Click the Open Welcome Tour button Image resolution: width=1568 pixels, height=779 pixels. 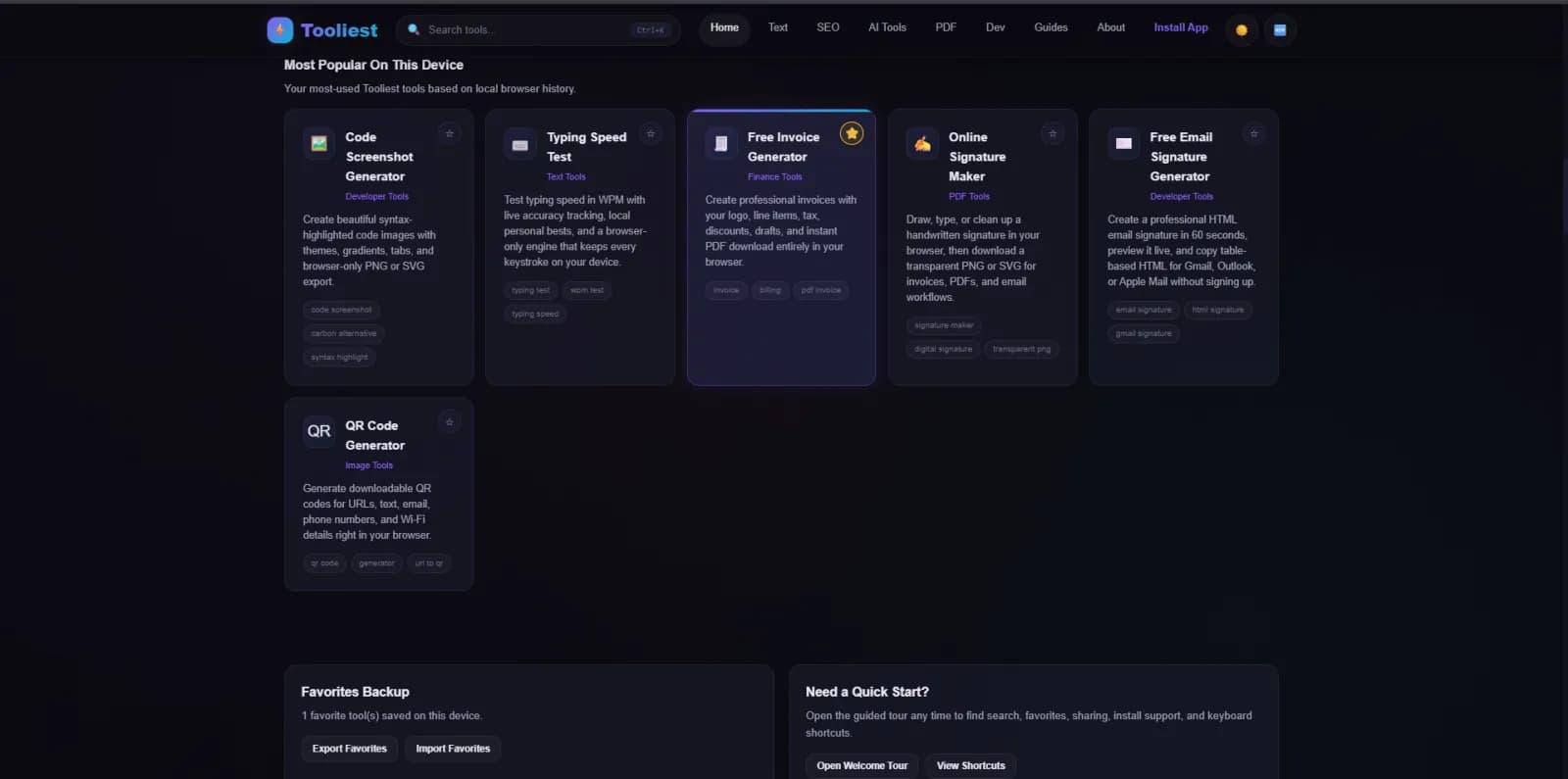tap(862, 765)
